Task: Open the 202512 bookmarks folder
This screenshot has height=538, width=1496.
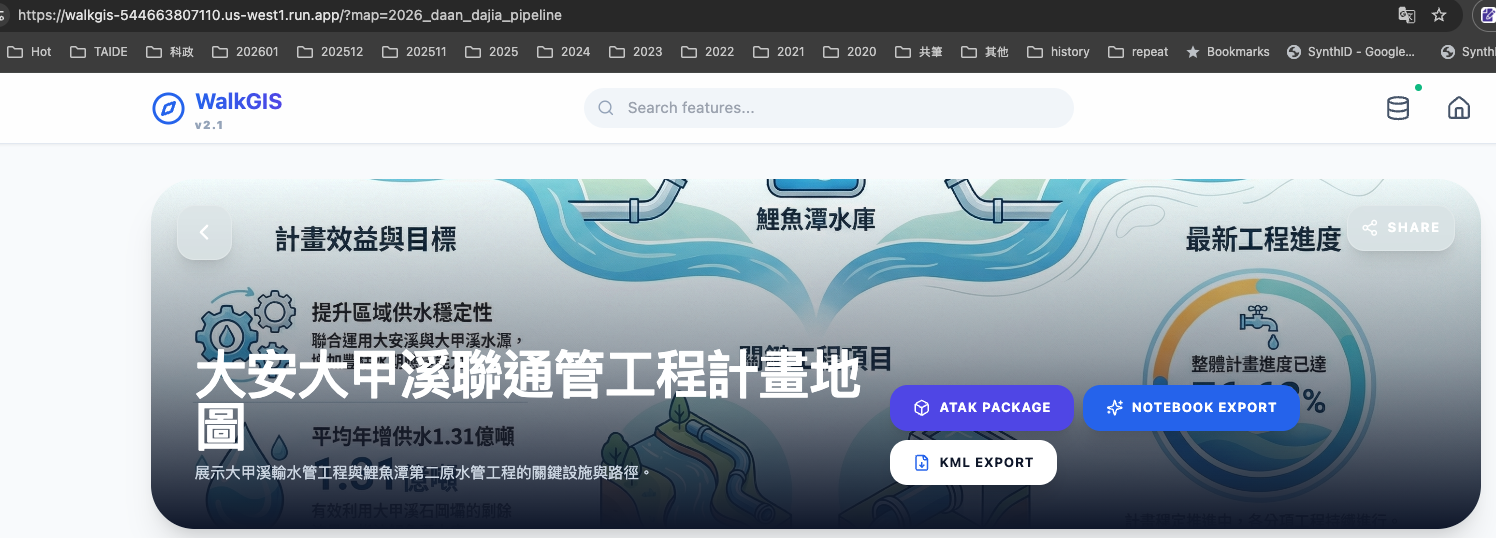Action: (x=330, y=51)
